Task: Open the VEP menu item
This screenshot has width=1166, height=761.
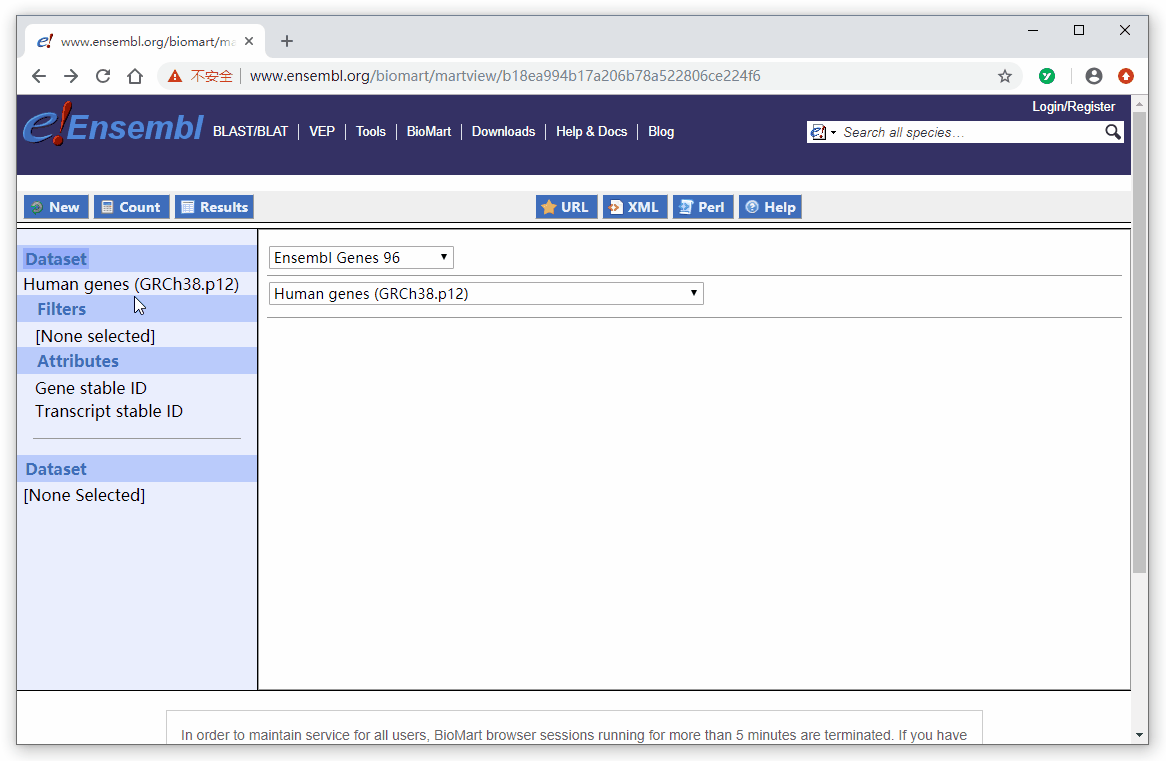Action: click(x=322, y=132)
